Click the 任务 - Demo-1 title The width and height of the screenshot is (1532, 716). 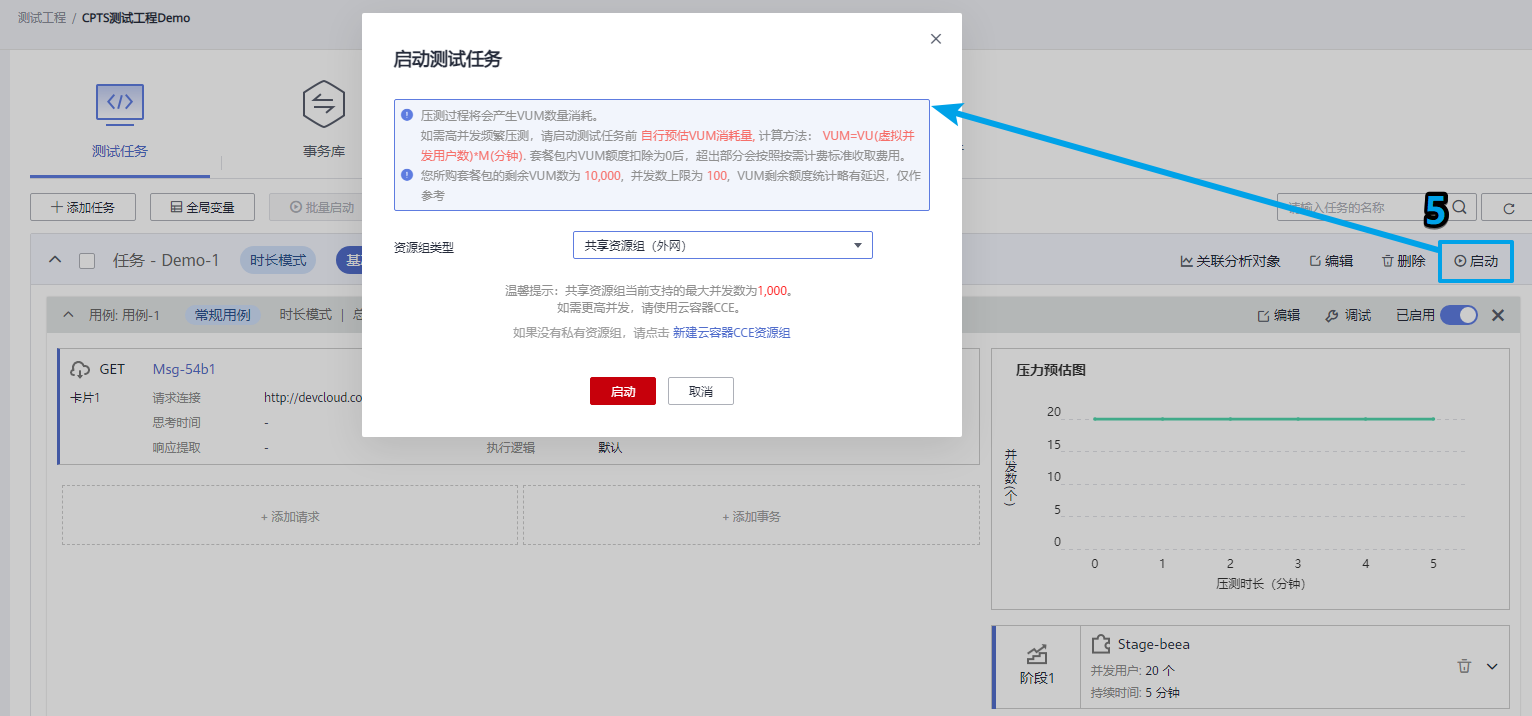coord(166,261)
